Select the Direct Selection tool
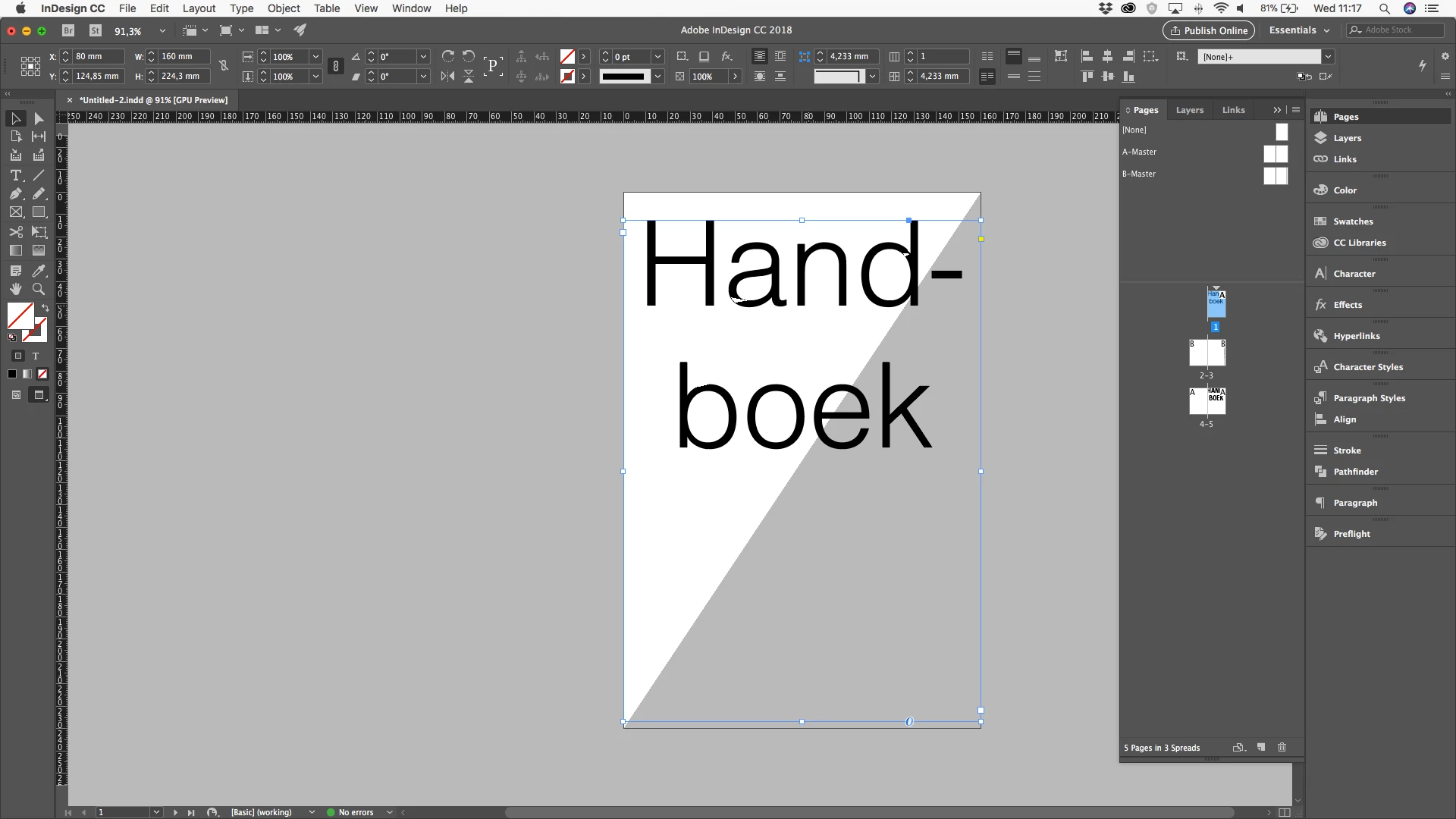This screenshot has width=1456, height=819. click(x=39, y=118)
